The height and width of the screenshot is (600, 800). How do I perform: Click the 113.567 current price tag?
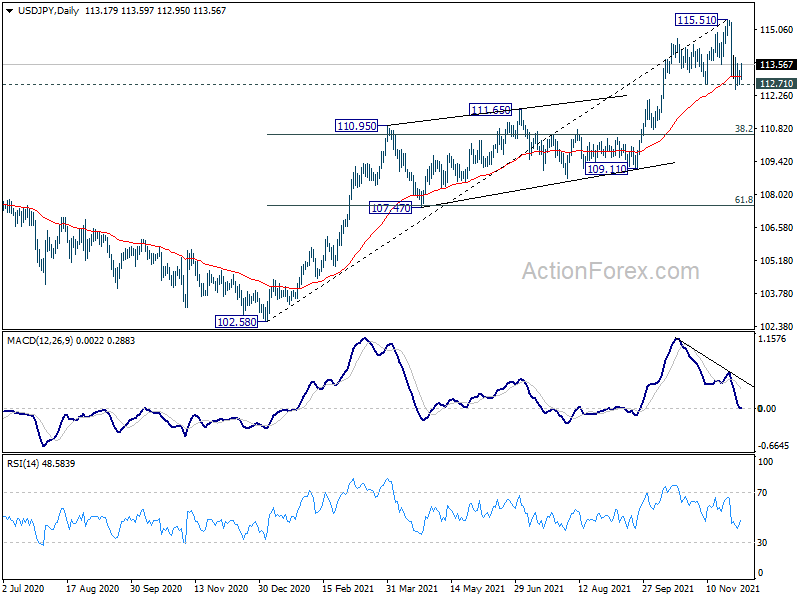(x=777, y=64)
